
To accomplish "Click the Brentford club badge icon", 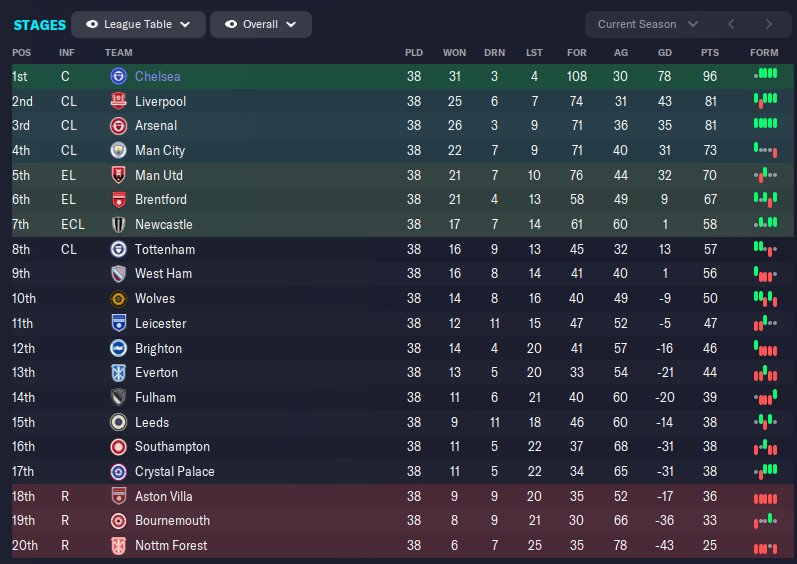I will (118, 200).
